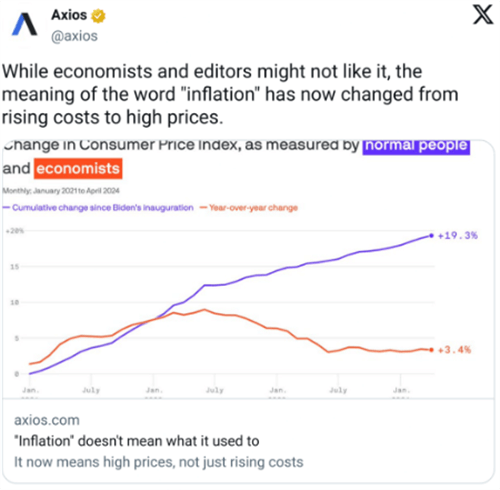The image size is (500, 490).
Task: Click the orange line endpoint dot at +3.4%
Action: [431, 350]
